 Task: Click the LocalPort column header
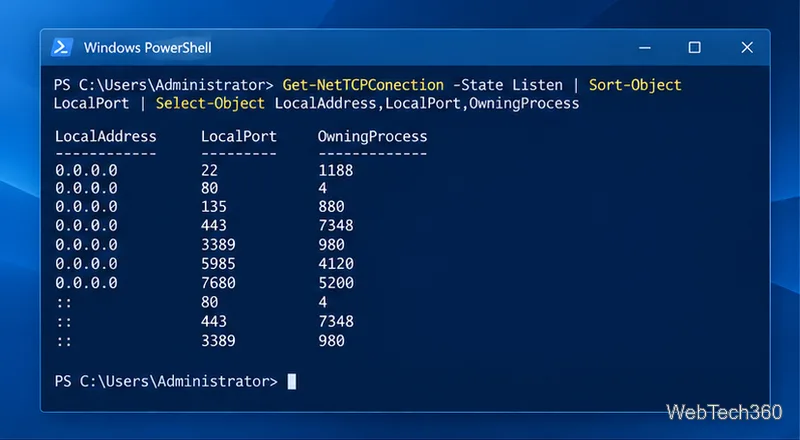[239, 136]
